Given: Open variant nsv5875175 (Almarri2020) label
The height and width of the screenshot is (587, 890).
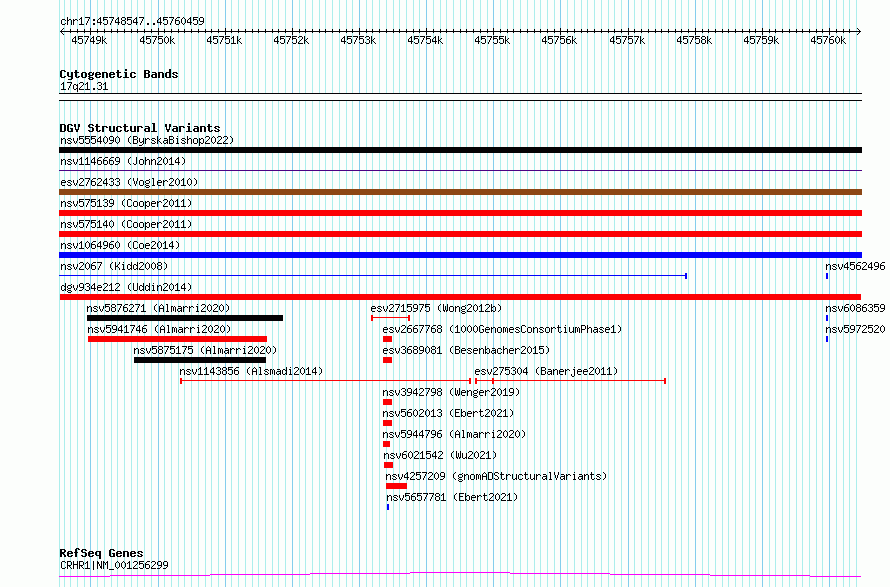Looking at the screenshot, I should pyautogui.click(x=205, y=350).
